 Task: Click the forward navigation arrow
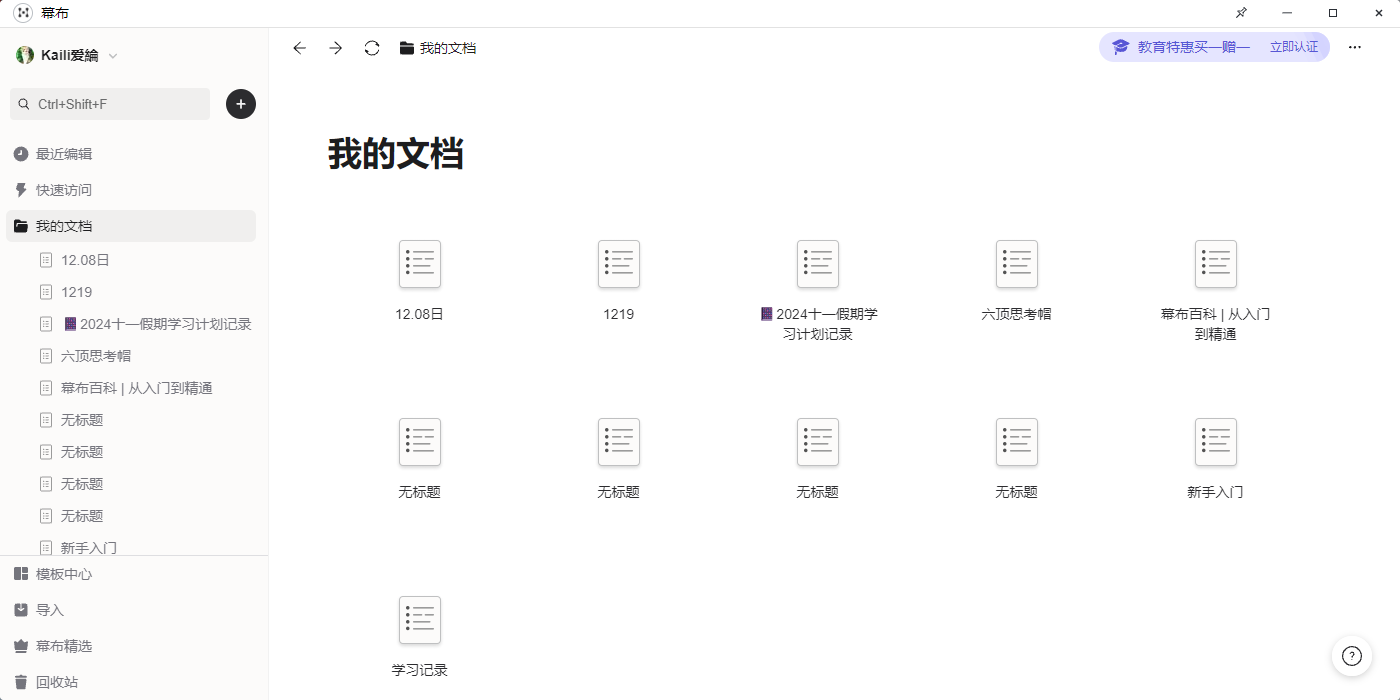tap(336, 48)
